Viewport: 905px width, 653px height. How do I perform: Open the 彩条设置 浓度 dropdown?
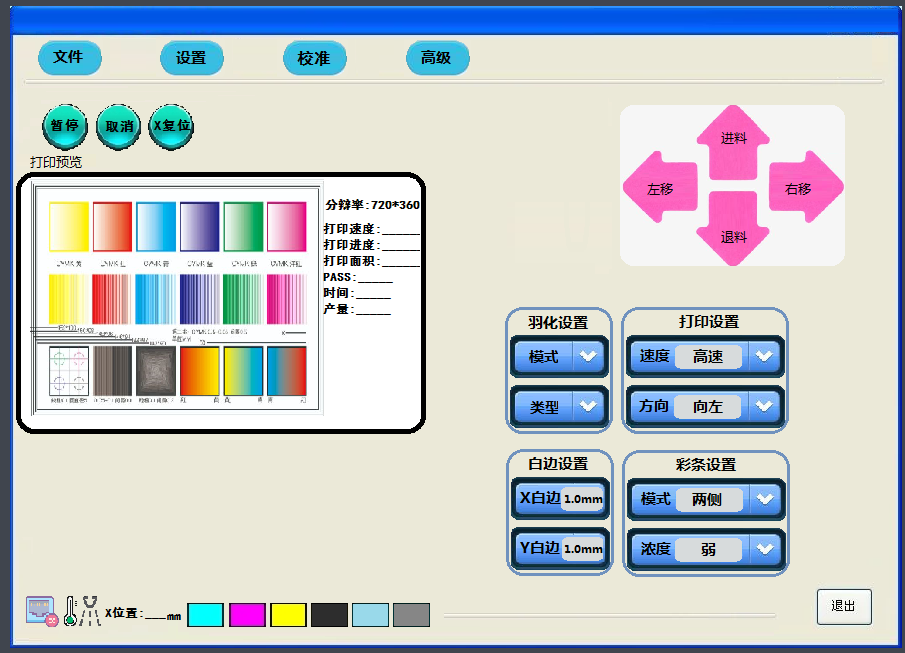(x=764, y=549)
